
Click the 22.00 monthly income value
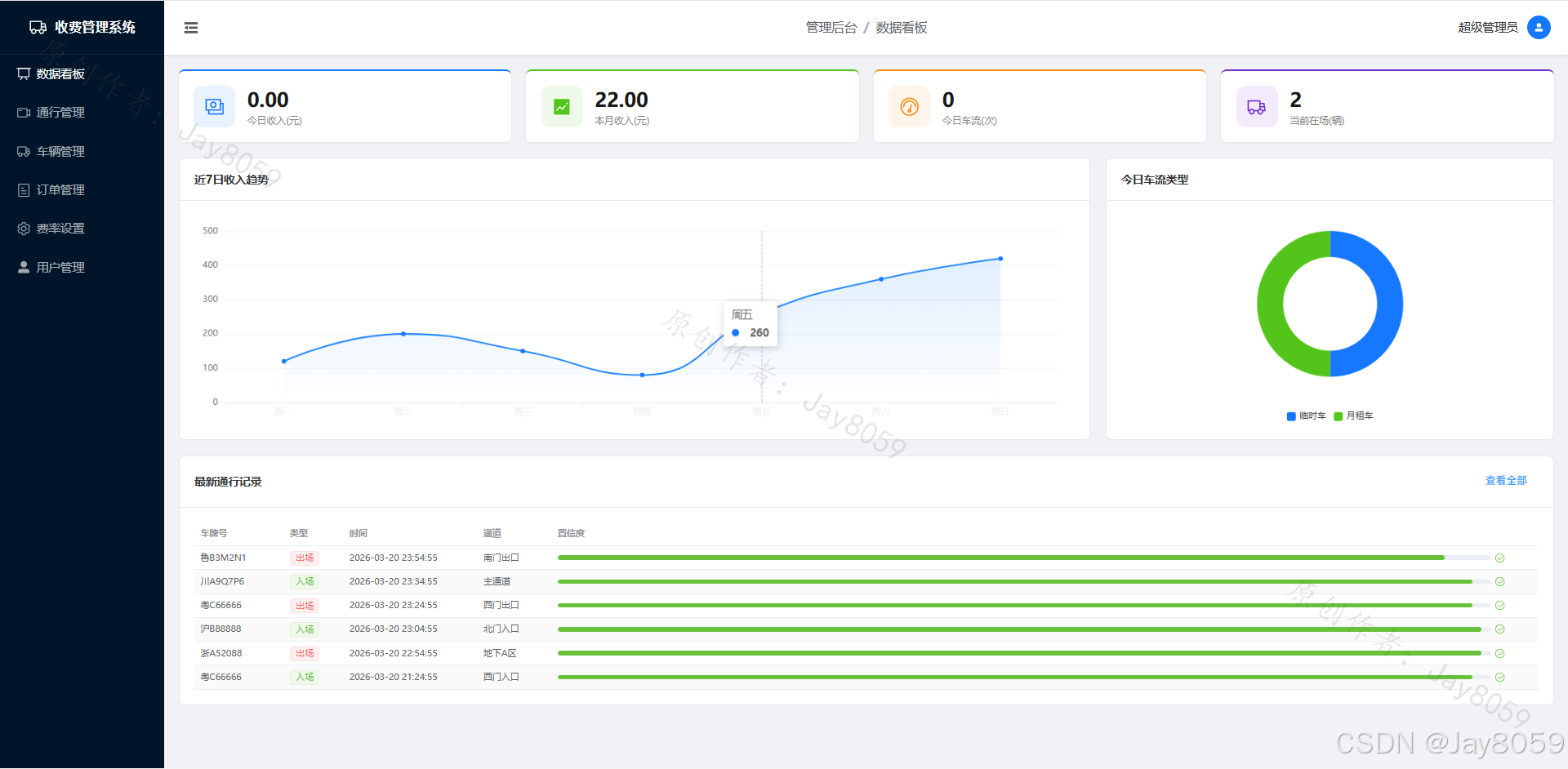tap(621, 100)
